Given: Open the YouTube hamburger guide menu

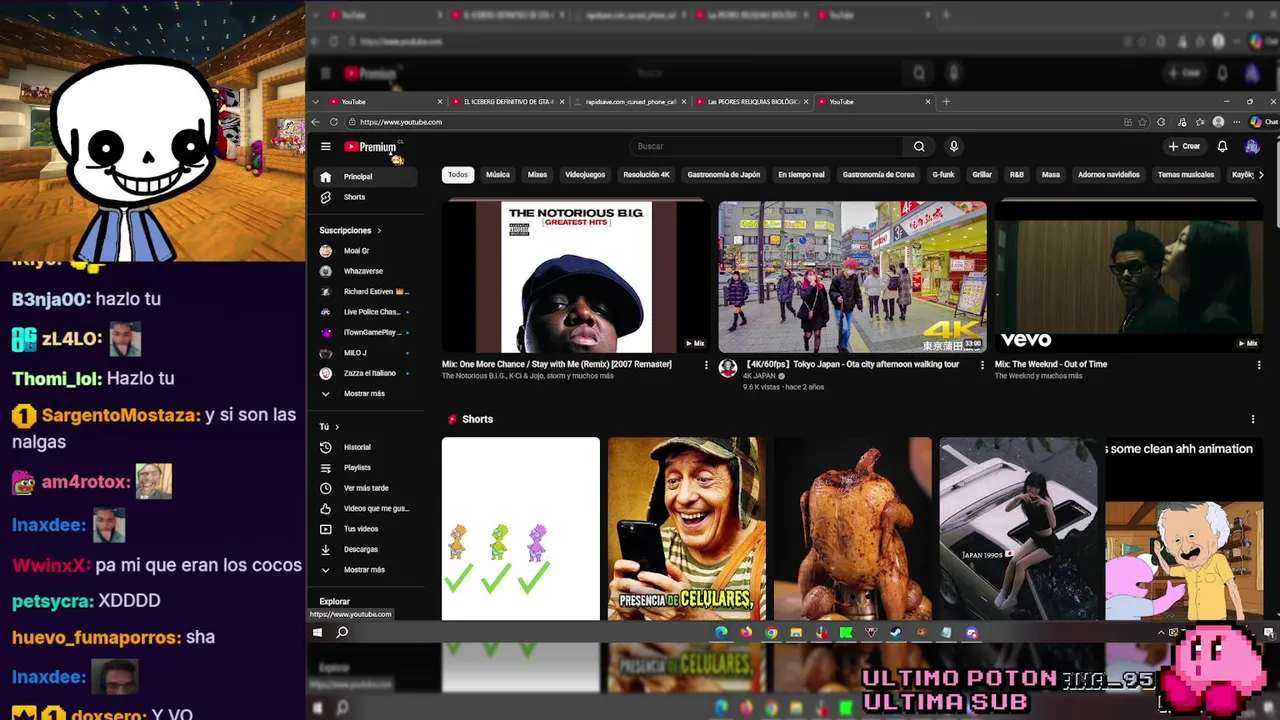Looking at the screenshot, I should click(x=325, y=147).
